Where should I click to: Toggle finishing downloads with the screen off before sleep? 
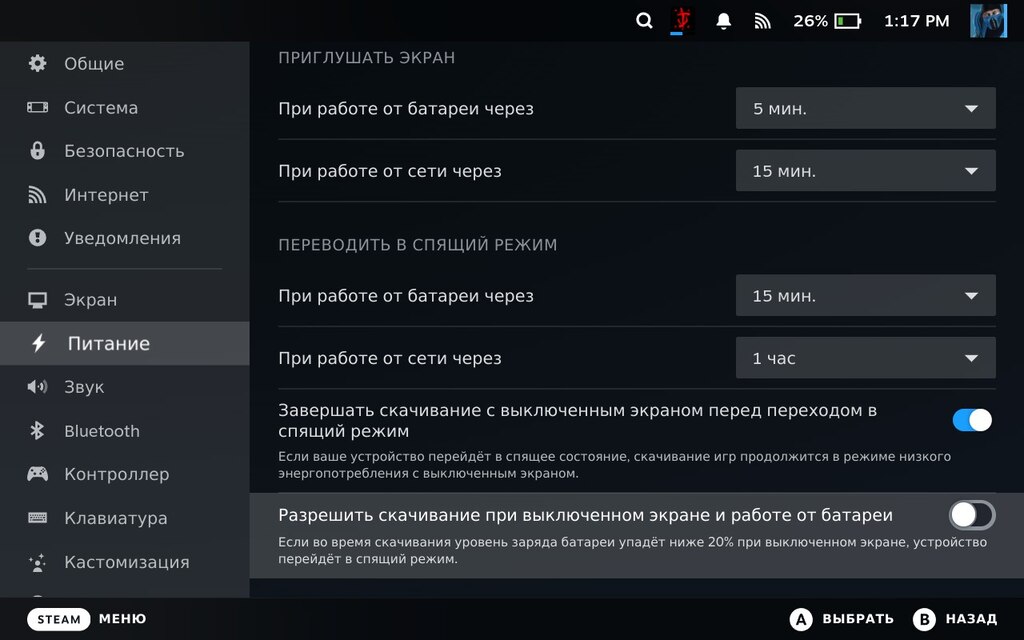click(x=972, y=420)
